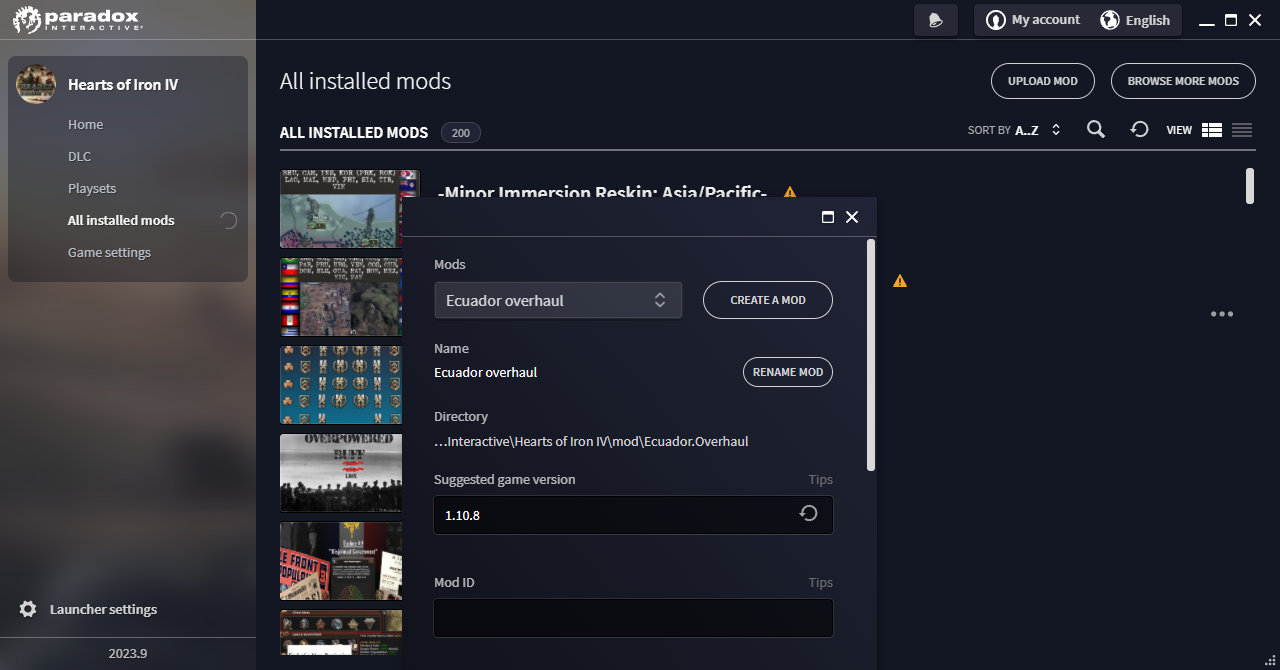Click the second mod's warning icon

900,281
